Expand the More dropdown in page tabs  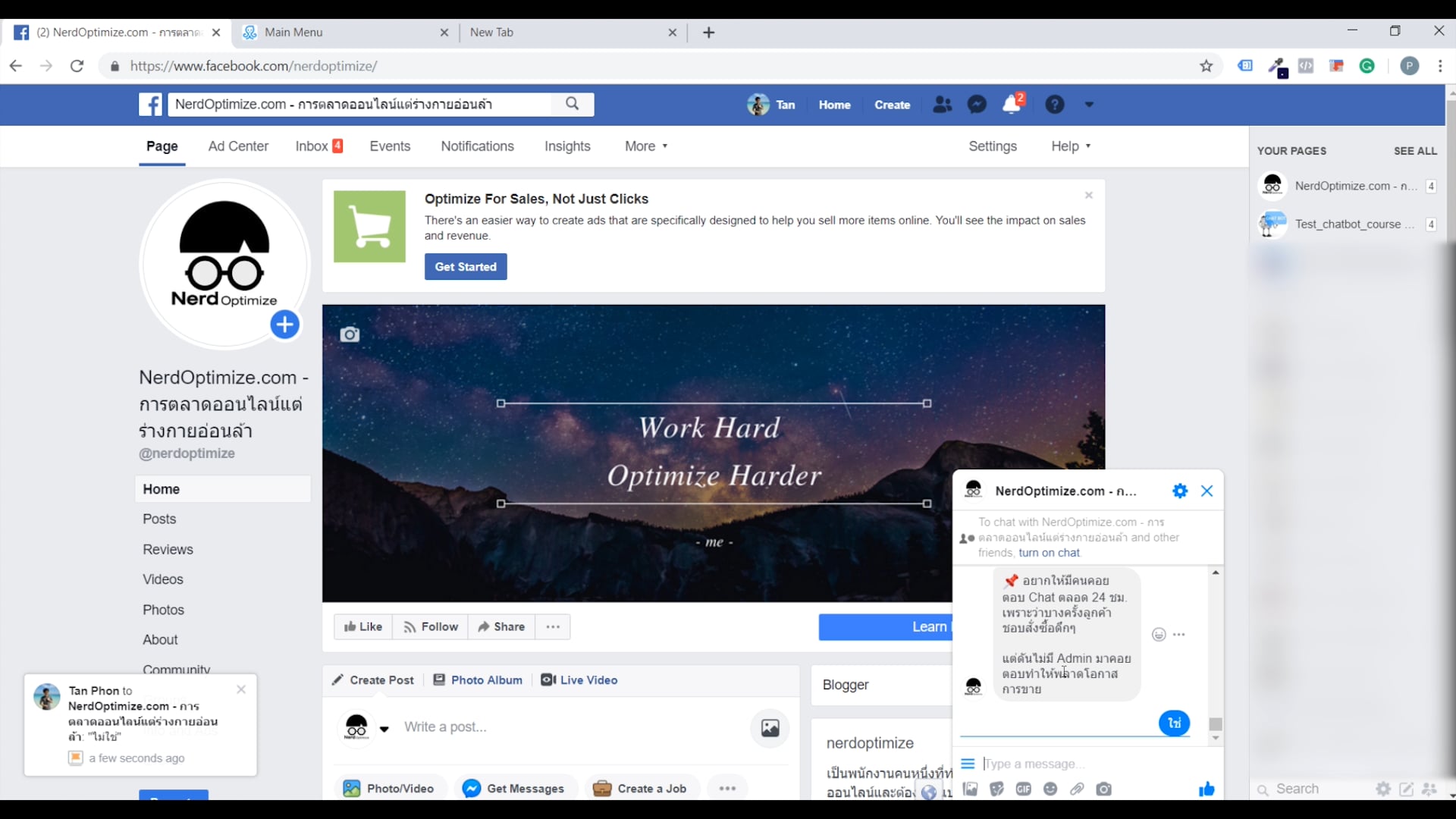[x=646, y=146]
